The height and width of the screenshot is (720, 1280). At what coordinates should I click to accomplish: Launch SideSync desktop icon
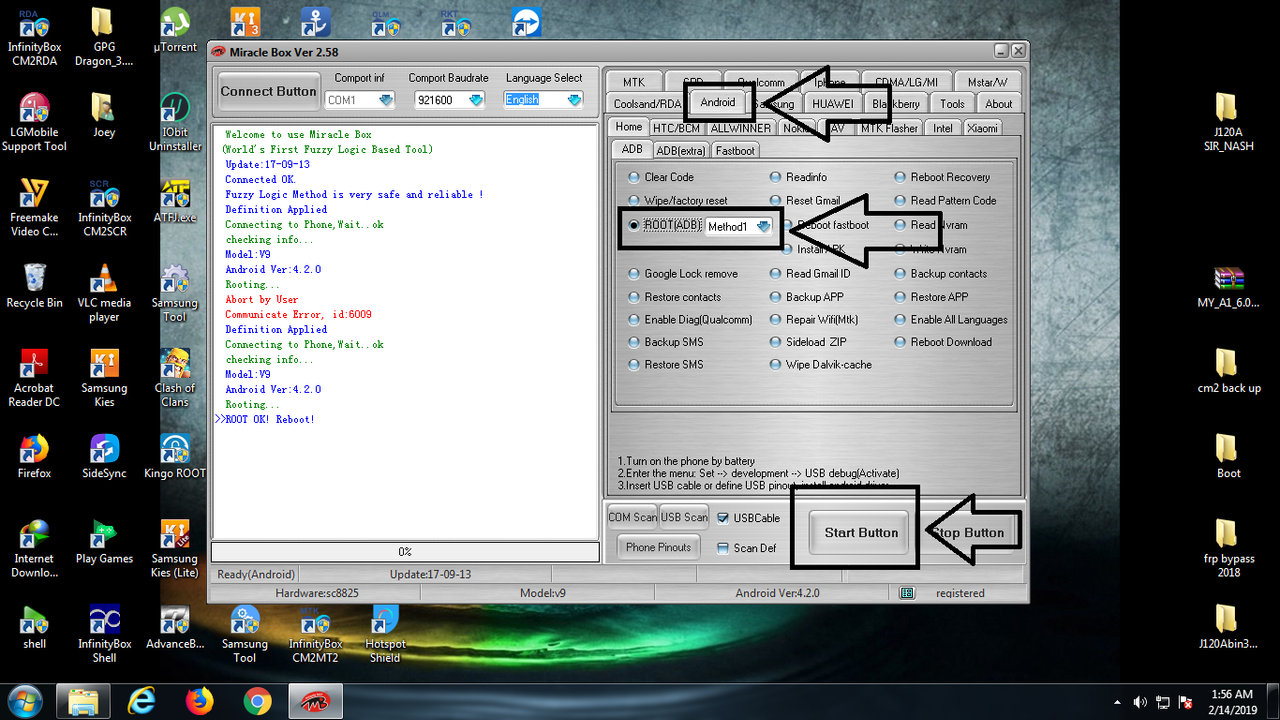(x=104, y=456)
